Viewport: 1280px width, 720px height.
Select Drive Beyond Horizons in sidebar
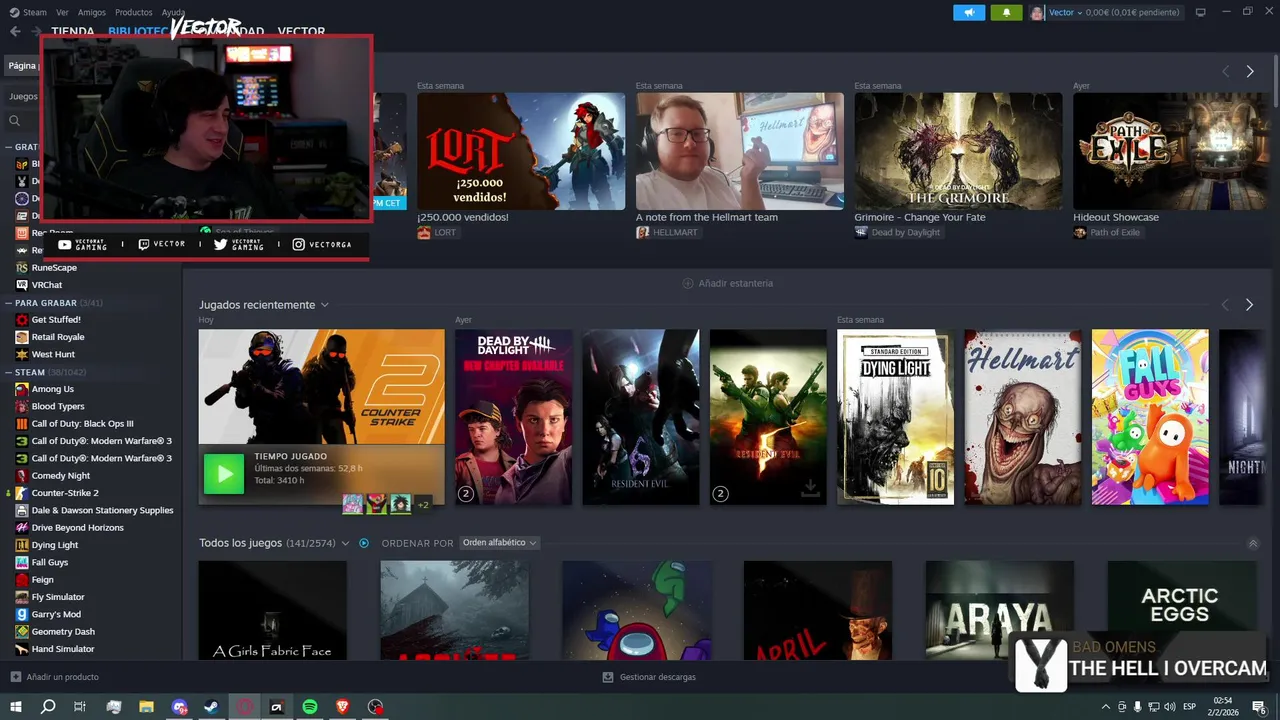(x=78, y=527)
